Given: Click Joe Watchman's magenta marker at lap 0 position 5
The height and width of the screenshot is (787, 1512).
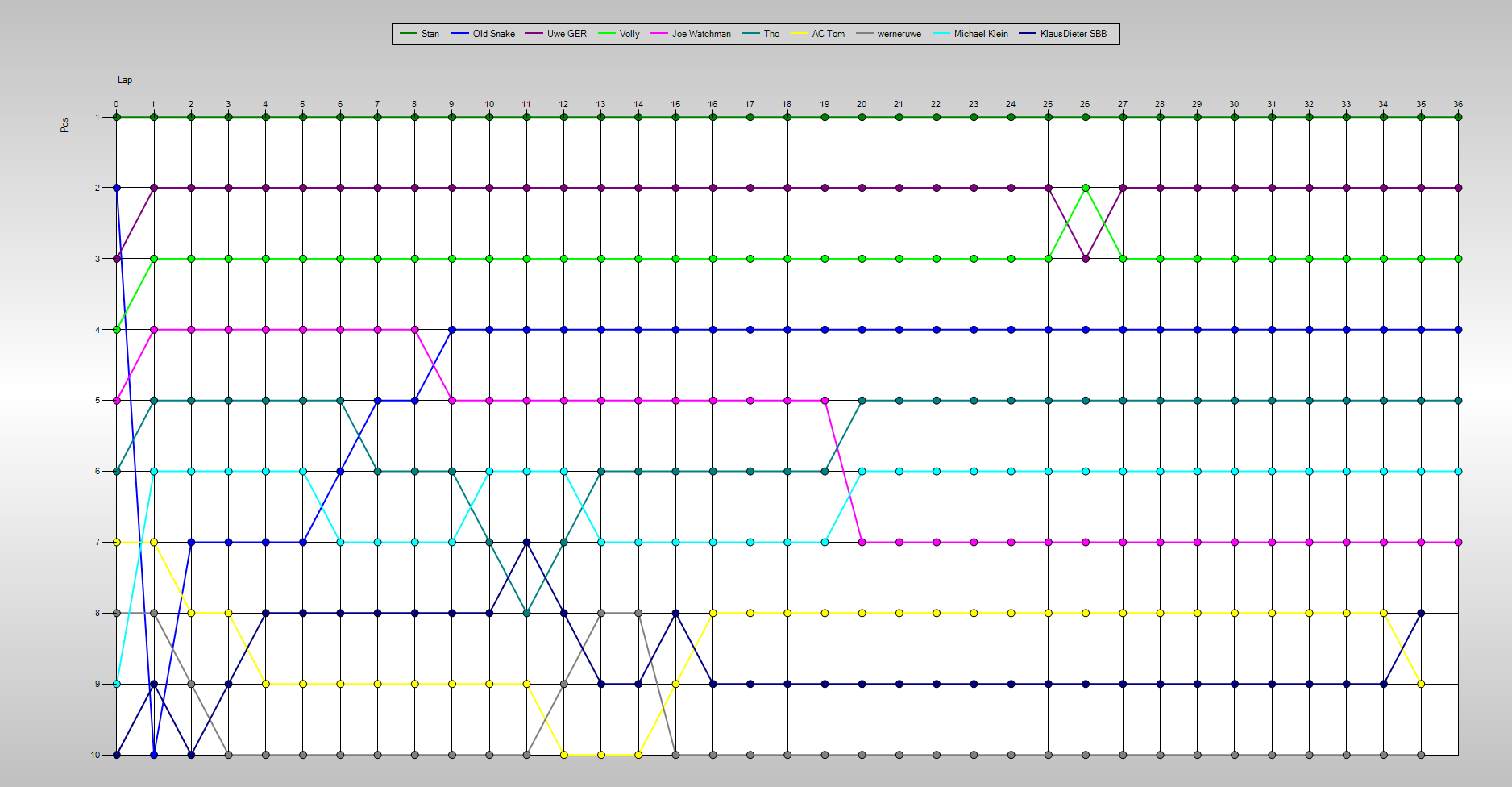Looking at the screenshot, I should (117, 400).
